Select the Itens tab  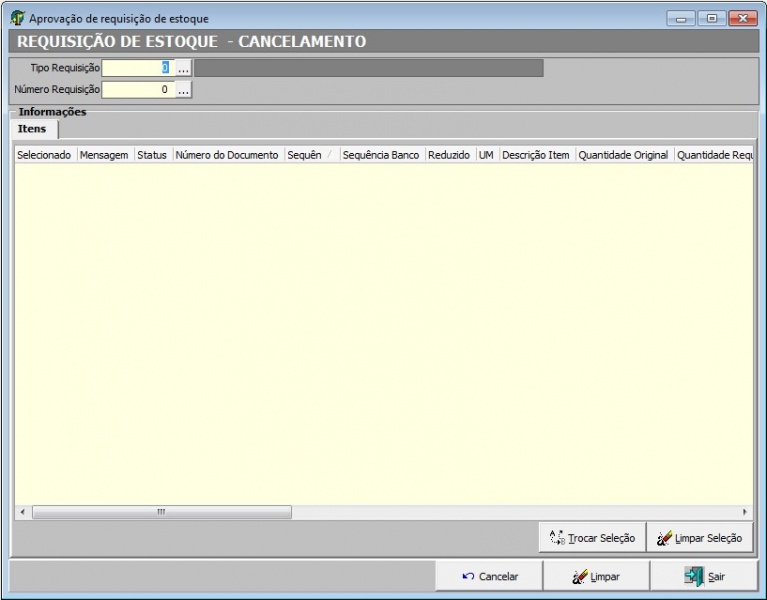pos(32,129)
